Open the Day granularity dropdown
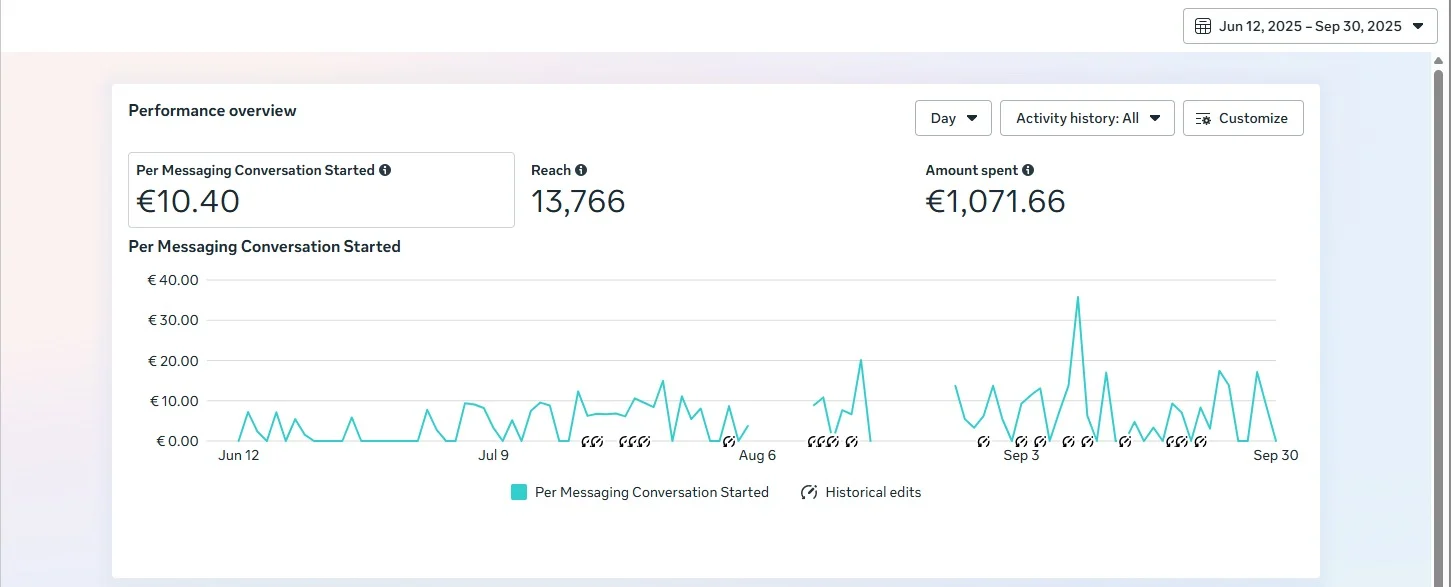Screen dimensions: 1451x587 click(x=953, y=118)
